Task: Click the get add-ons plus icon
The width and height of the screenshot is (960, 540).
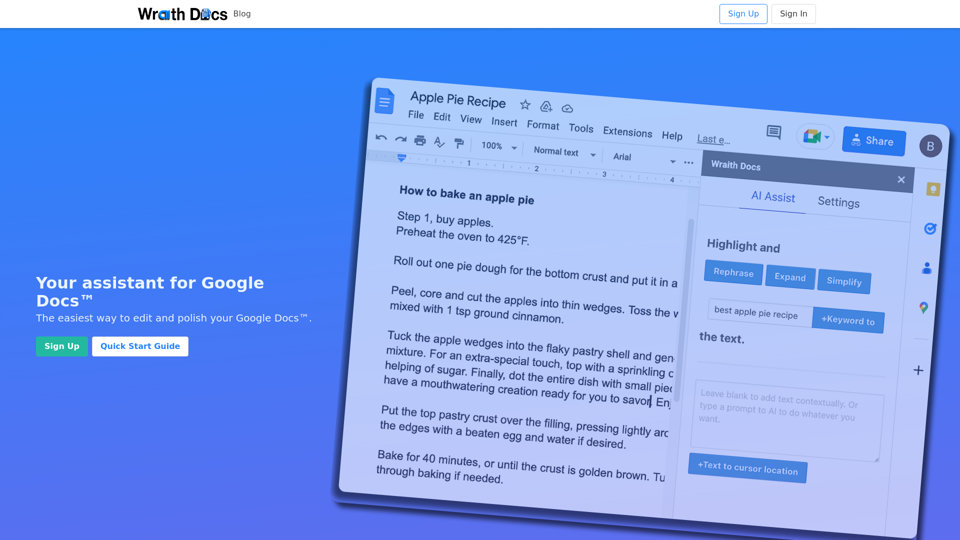Action: 918,370
